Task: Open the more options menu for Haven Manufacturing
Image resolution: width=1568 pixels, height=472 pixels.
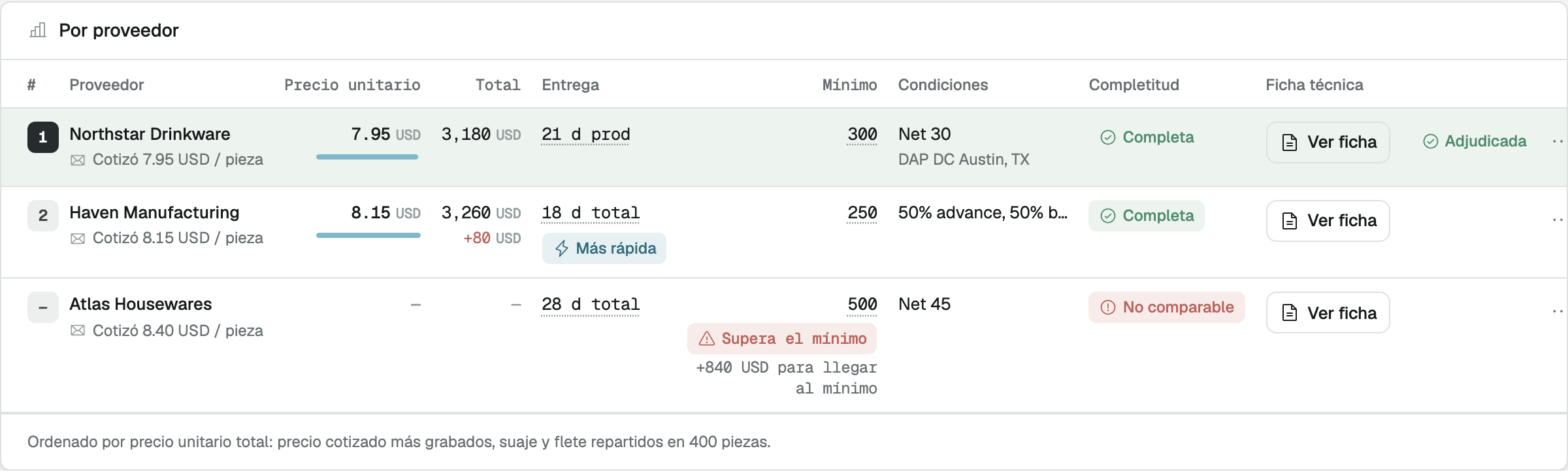Action: tap(1558, 220)
